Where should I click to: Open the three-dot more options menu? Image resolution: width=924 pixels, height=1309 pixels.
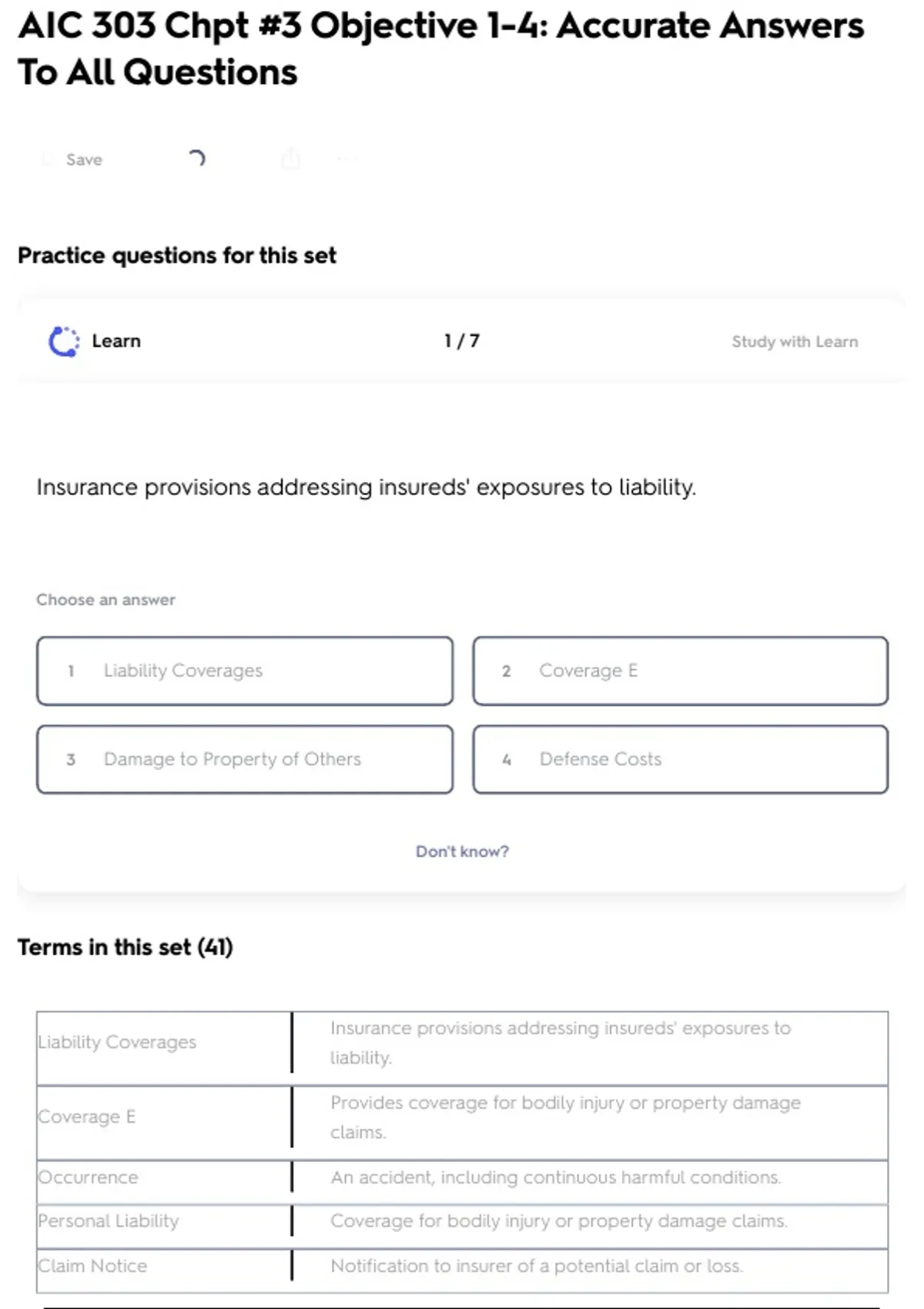(x=346, y=159)
